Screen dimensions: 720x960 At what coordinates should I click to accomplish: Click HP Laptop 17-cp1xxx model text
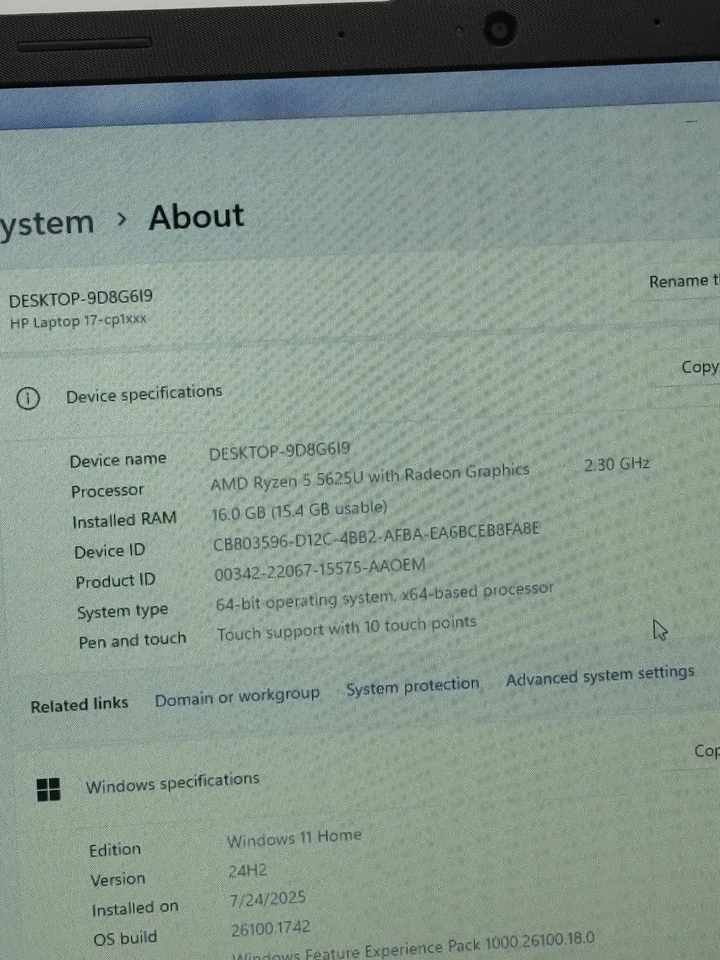(x=78, y=321)
